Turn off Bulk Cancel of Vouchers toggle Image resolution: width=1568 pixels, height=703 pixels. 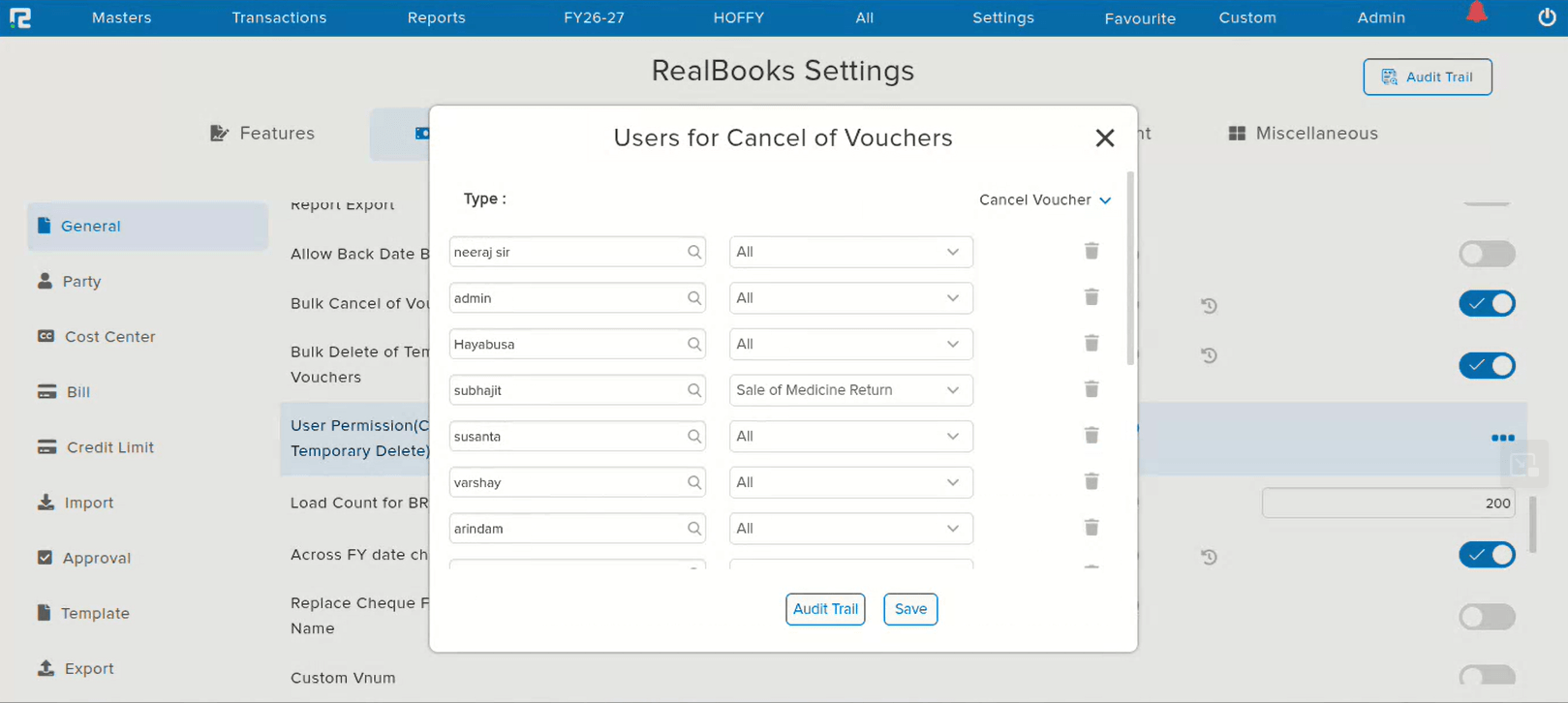(x=1487, y=304)
